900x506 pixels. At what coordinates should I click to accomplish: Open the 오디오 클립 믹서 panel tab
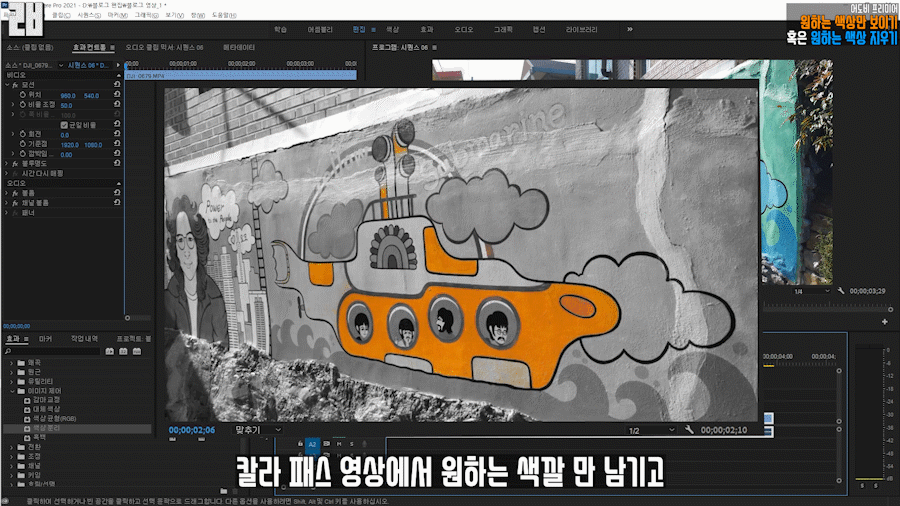[x=165, y=48]
